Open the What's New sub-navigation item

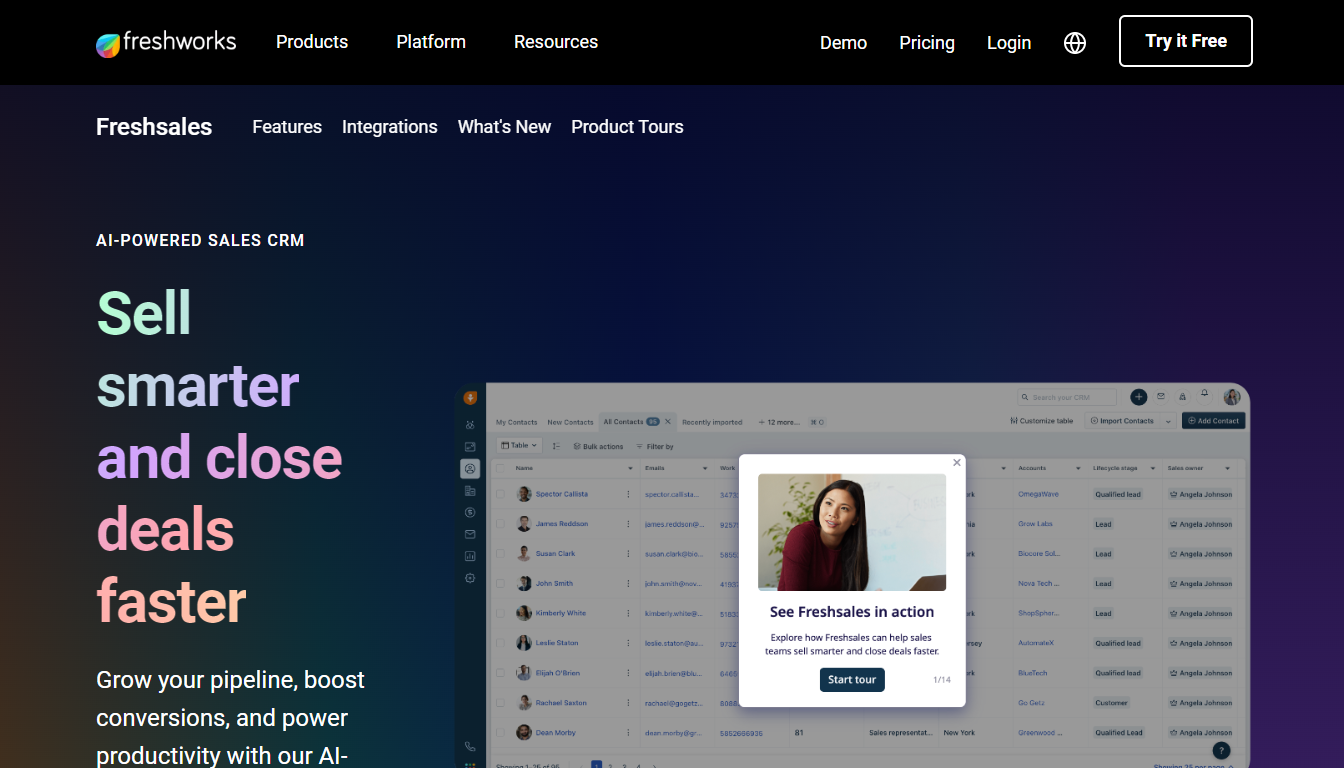504,127
